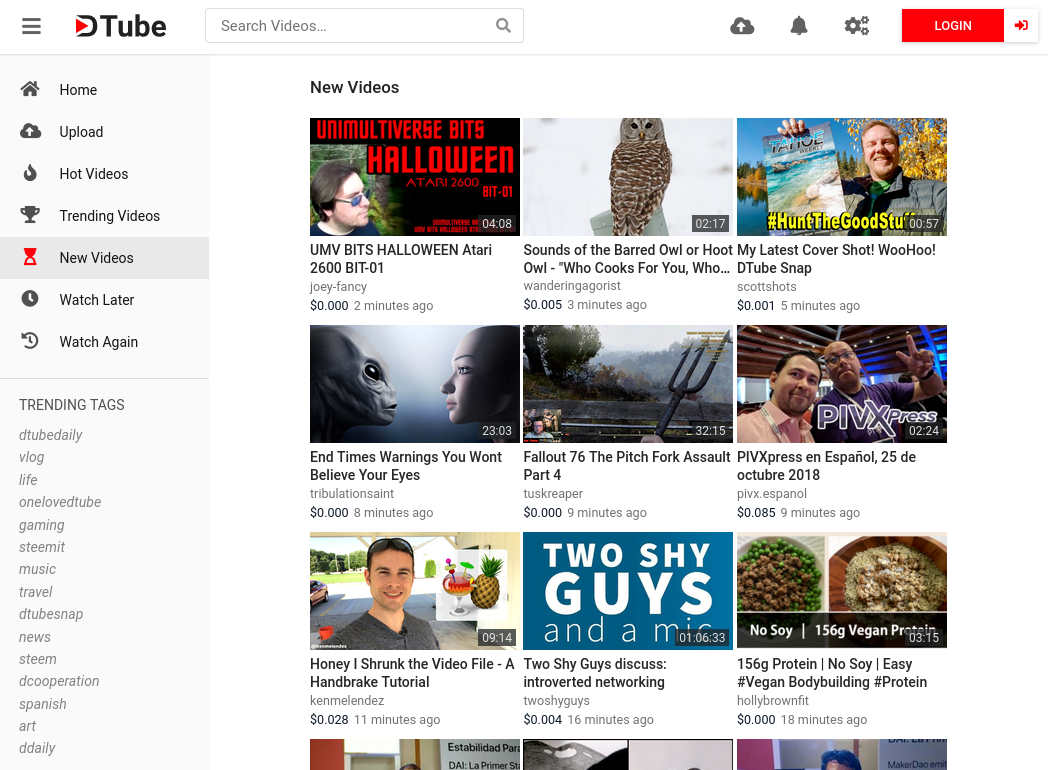The image size is (1048, 770).
Task: Click title 'Two Shy Guys discuss: introverted networking'
Action: coord(595,673)
